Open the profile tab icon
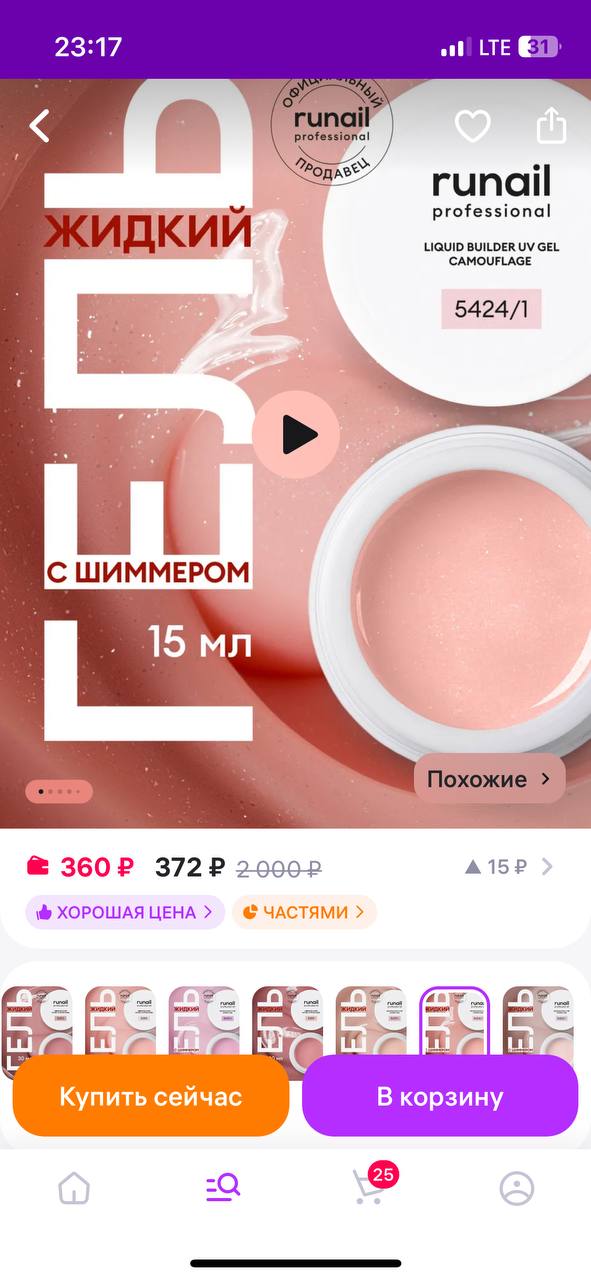 (517, 1188)
